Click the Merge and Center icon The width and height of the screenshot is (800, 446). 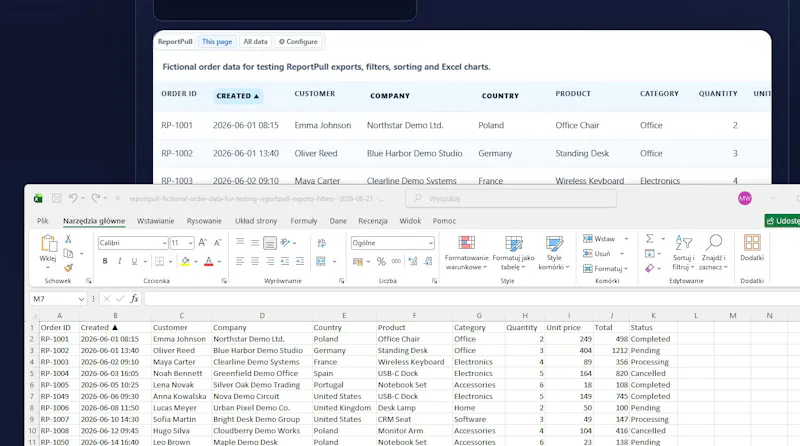coord(321,261)
